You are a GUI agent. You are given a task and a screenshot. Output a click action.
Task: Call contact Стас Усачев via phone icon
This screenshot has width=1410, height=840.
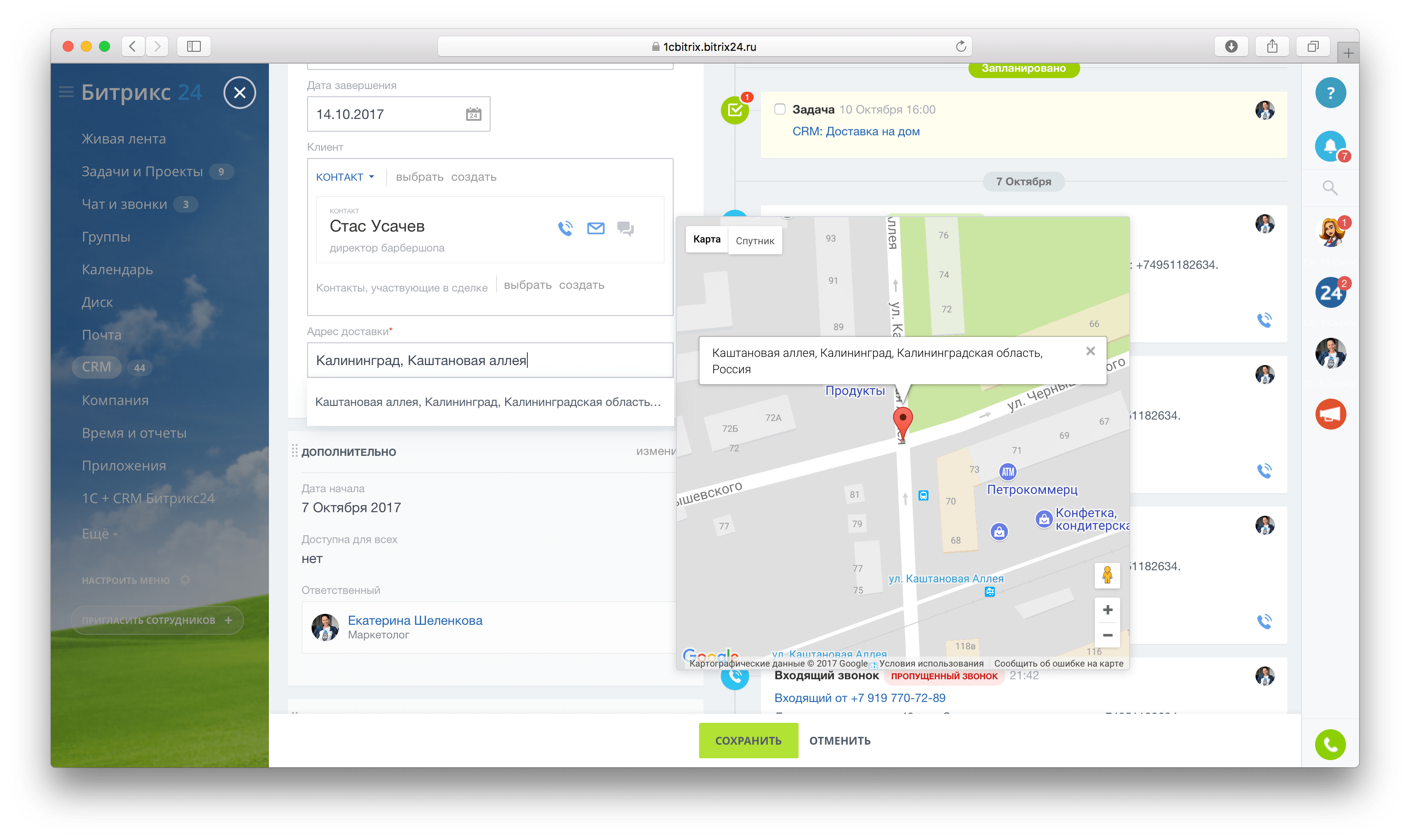[565, 228]
